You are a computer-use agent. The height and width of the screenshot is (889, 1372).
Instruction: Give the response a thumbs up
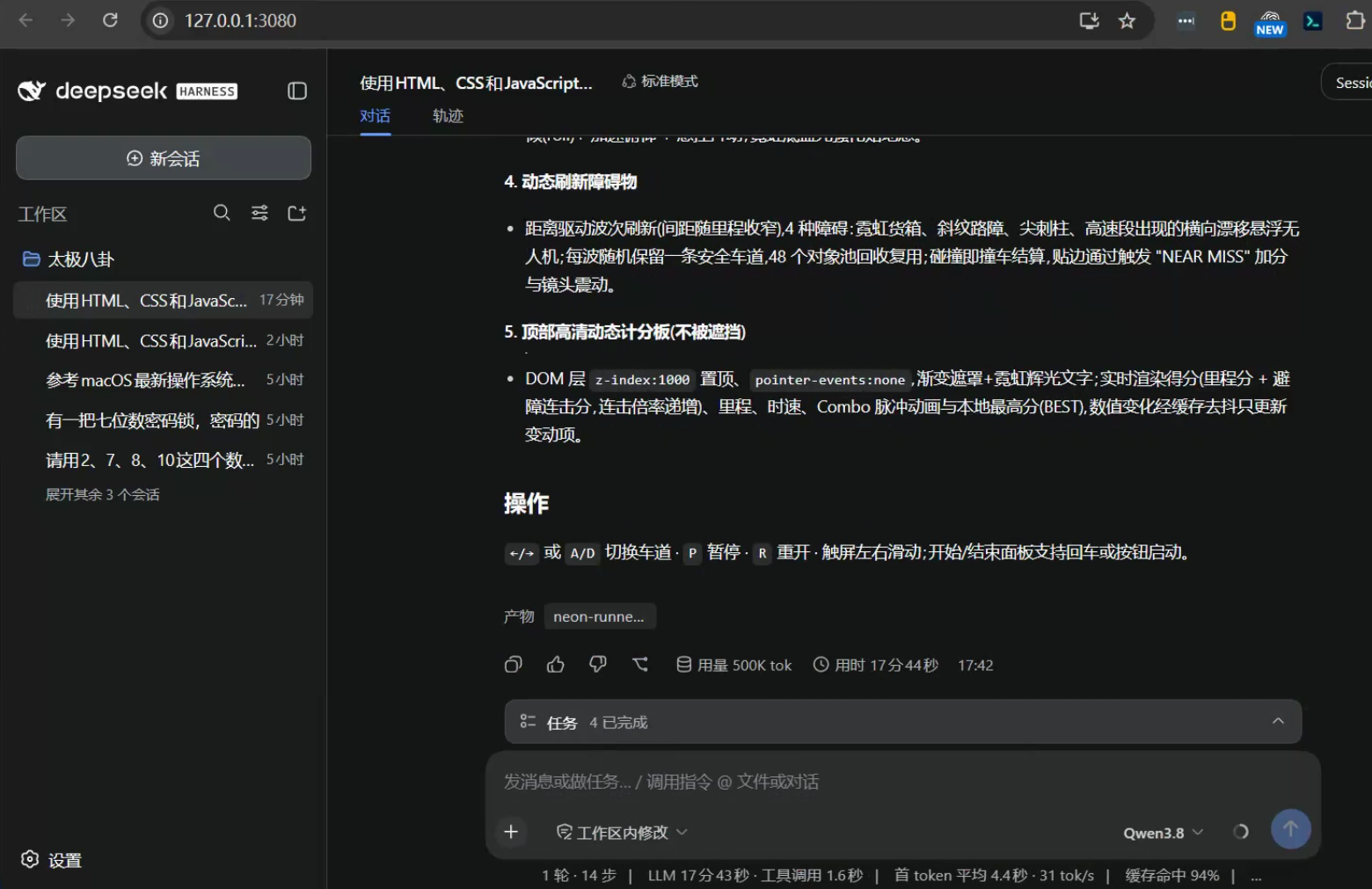(556, 665)
